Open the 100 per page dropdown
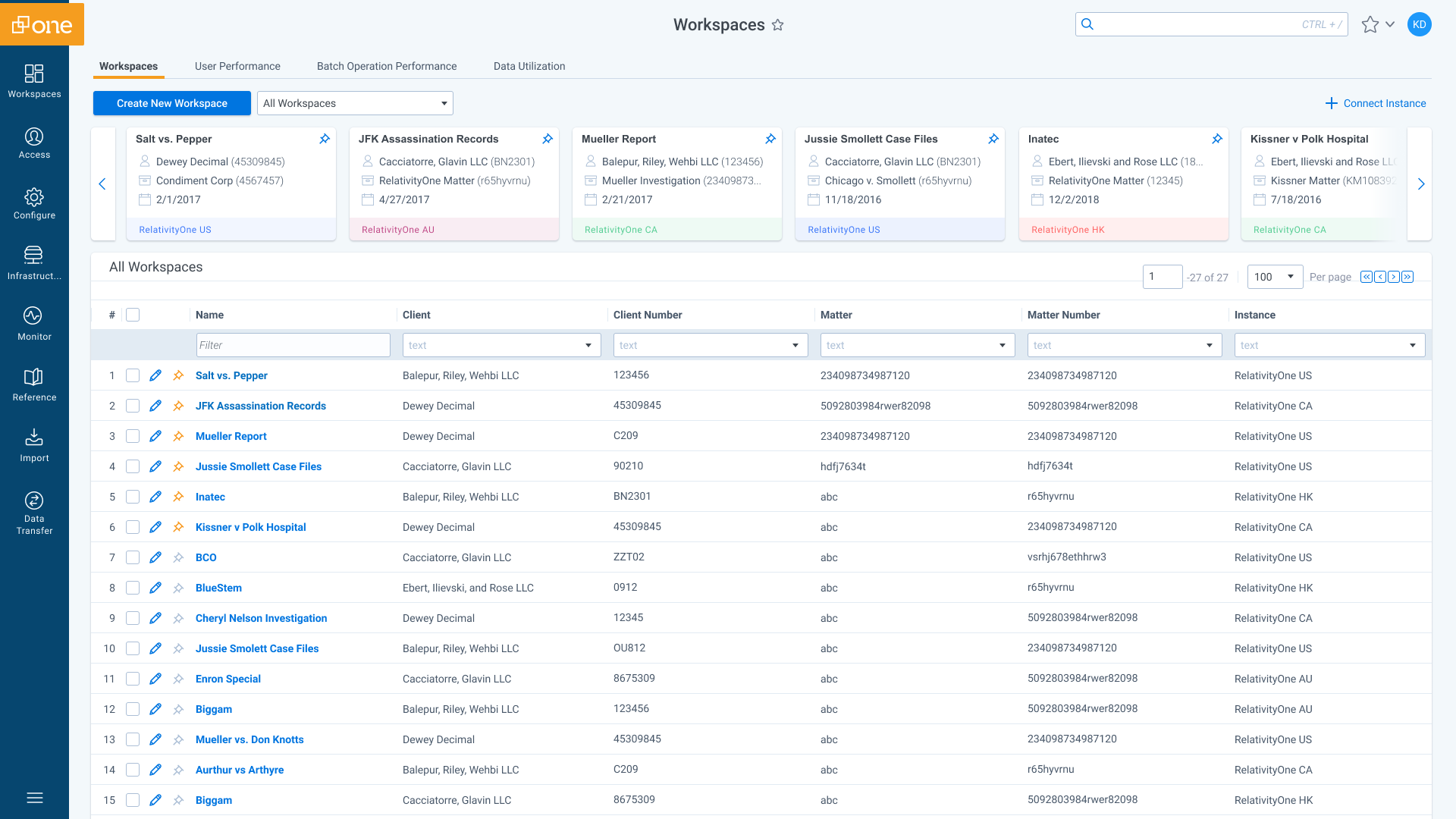 click(1275, 277)
